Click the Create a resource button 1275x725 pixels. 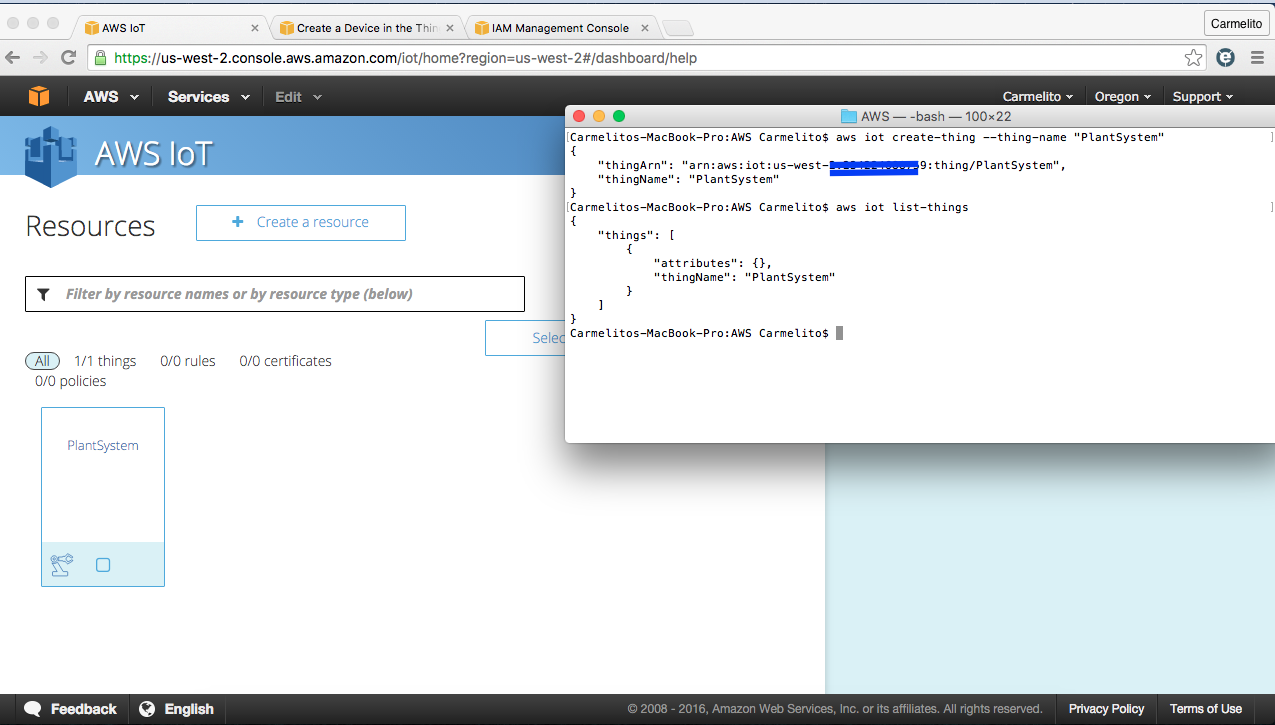(x=301, y=222)
